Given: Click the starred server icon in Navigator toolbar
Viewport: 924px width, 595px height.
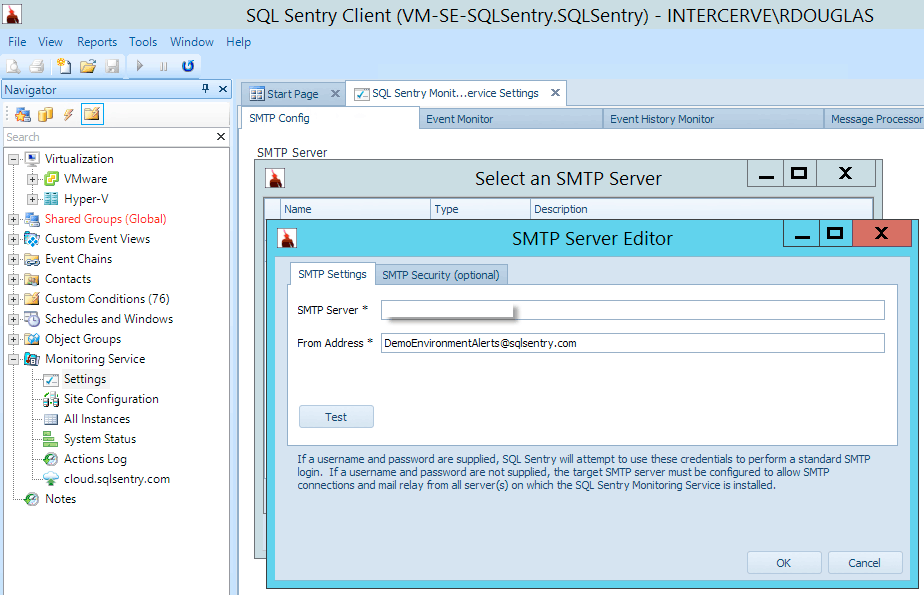Looking at the screenshot, I should coord(22,114).
